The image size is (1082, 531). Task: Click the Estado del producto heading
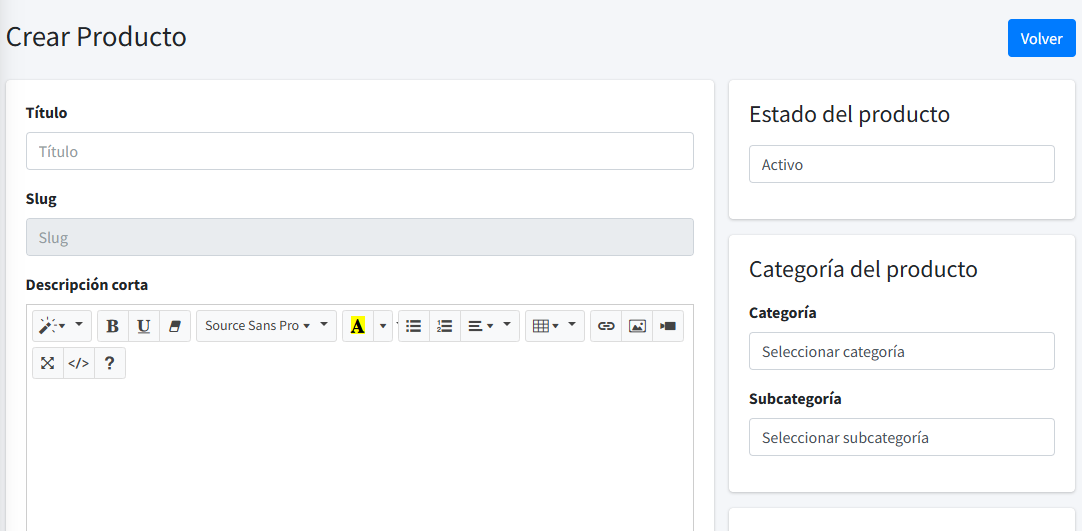pyautogui.click(x=849, y=114)
